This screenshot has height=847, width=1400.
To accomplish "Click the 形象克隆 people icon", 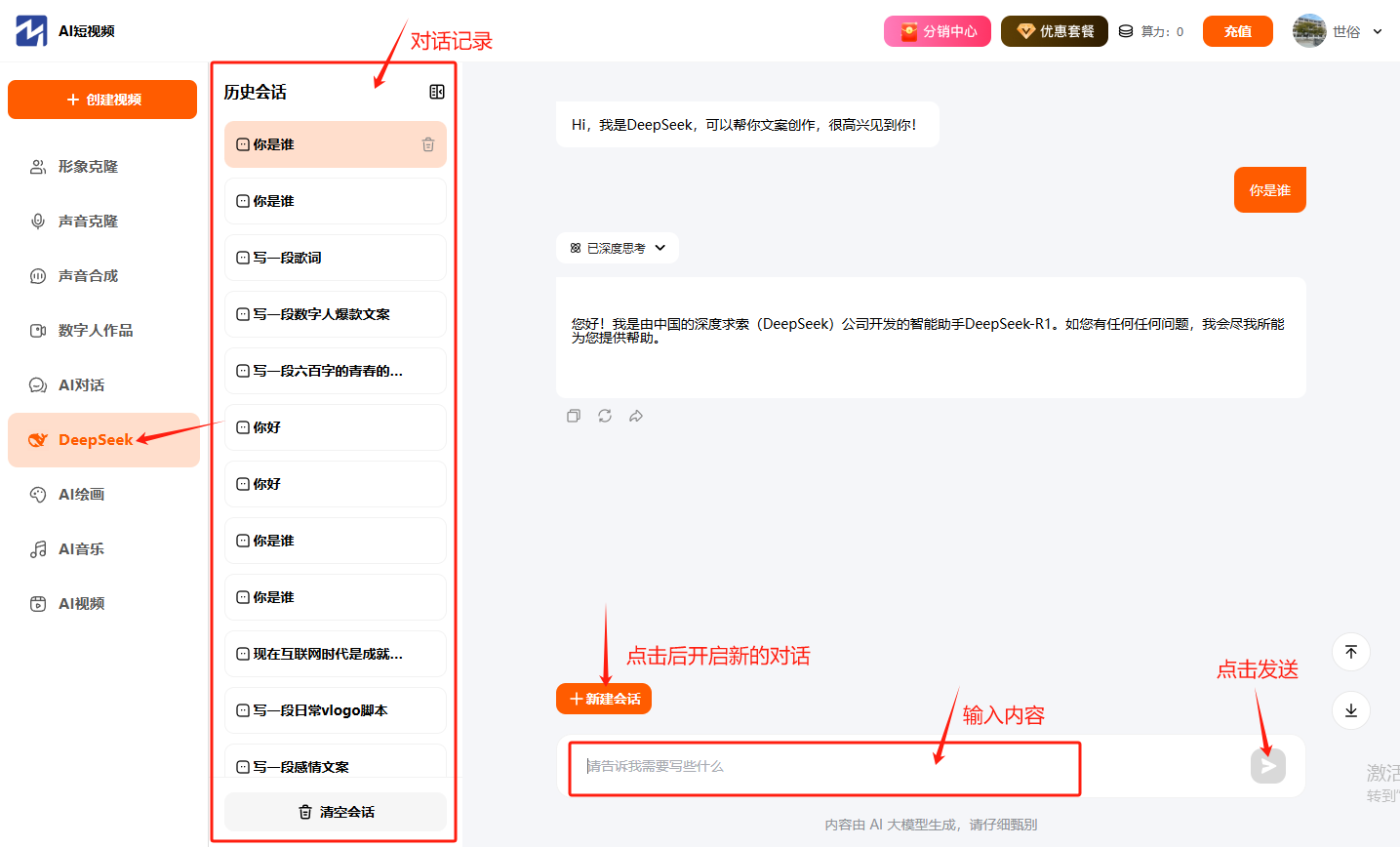I will (38, 167).
